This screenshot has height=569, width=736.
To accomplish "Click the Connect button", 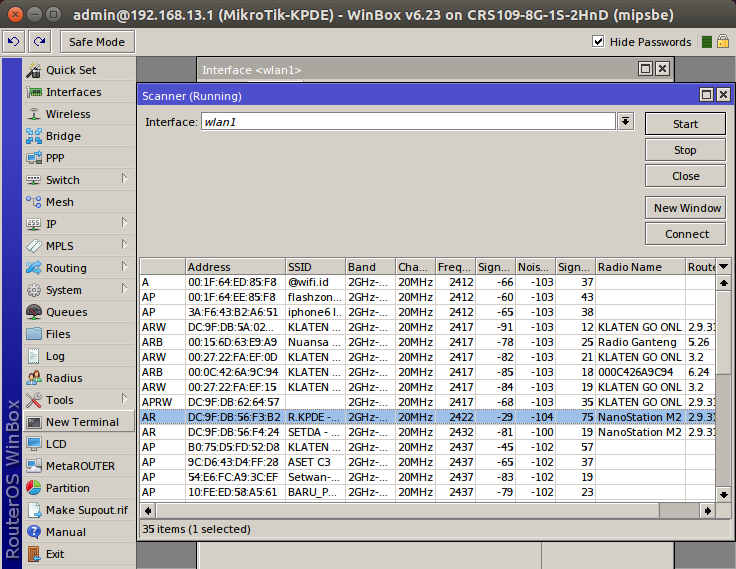I will (685, 234).
